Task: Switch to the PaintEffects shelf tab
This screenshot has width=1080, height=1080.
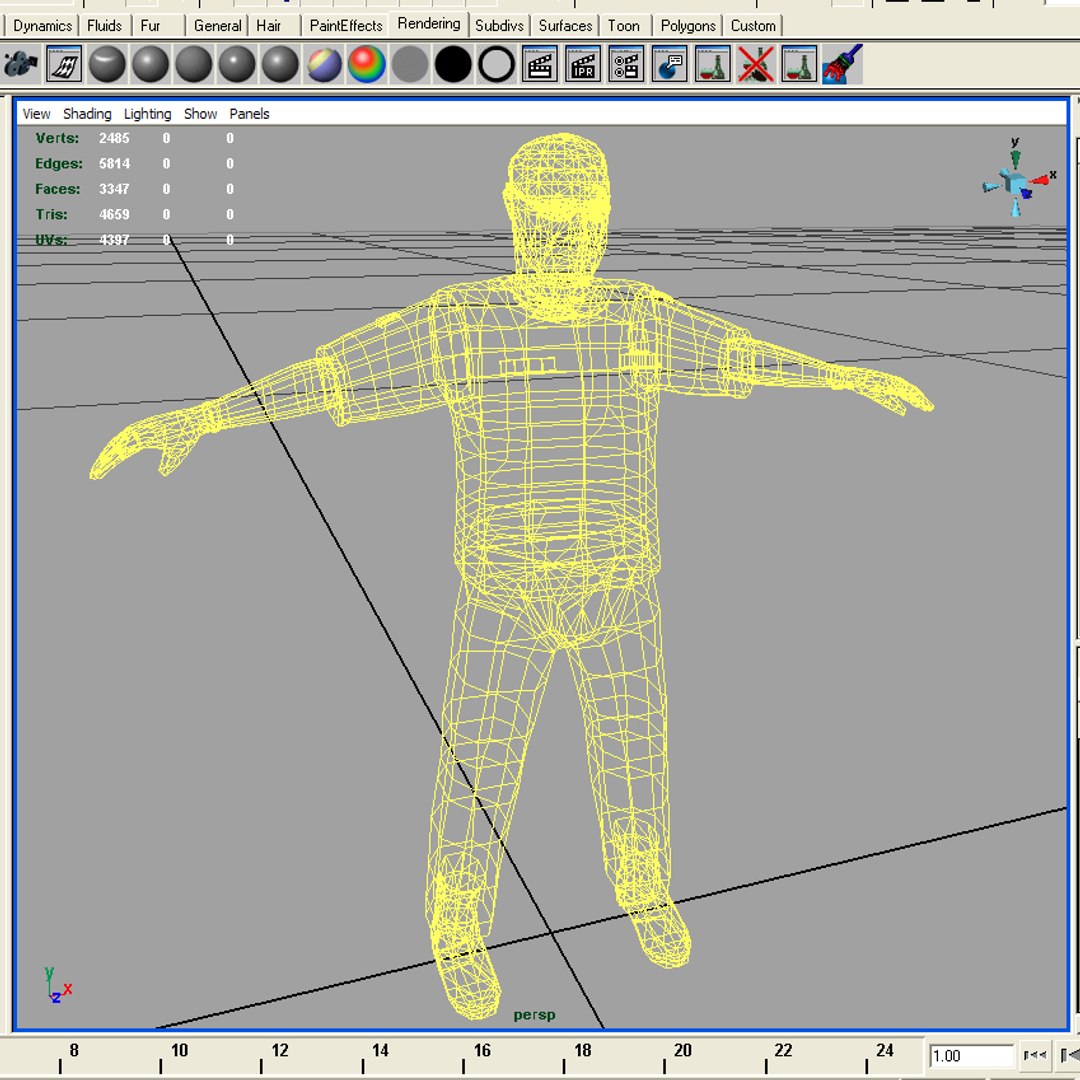Action: click(346, 26)
